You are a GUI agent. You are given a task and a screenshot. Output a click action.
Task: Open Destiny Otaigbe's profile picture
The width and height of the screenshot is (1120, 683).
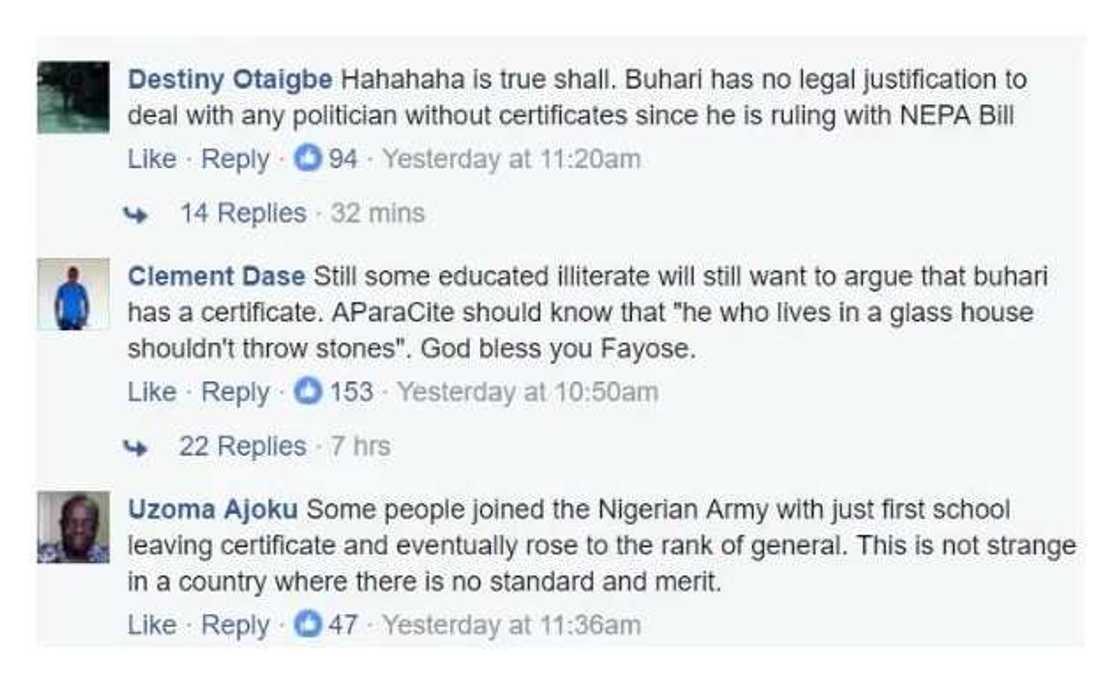coord(73,97)
